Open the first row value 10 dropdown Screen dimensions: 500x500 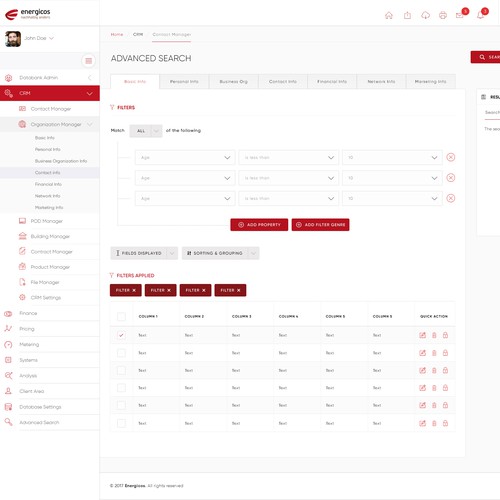click(x=392, y=157)
